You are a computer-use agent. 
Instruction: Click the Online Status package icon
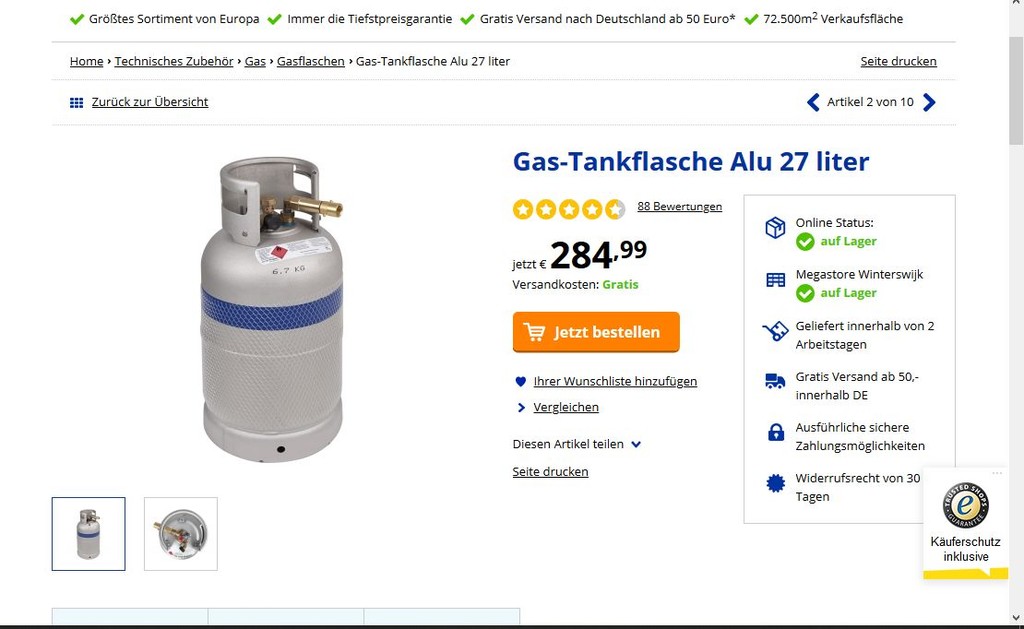pyautogui.click(x=775, y=227)
